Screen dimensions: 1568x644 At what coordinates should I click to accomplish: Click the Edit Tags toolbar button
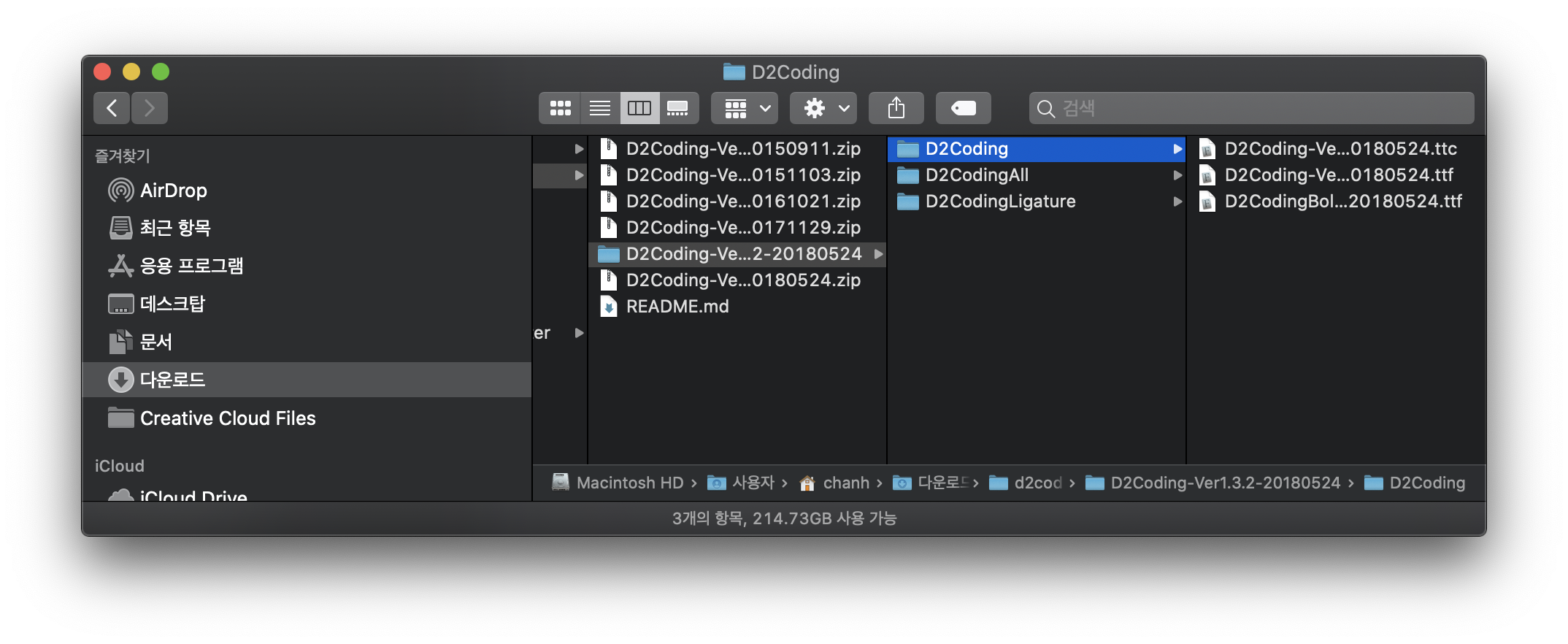point(964,108)
